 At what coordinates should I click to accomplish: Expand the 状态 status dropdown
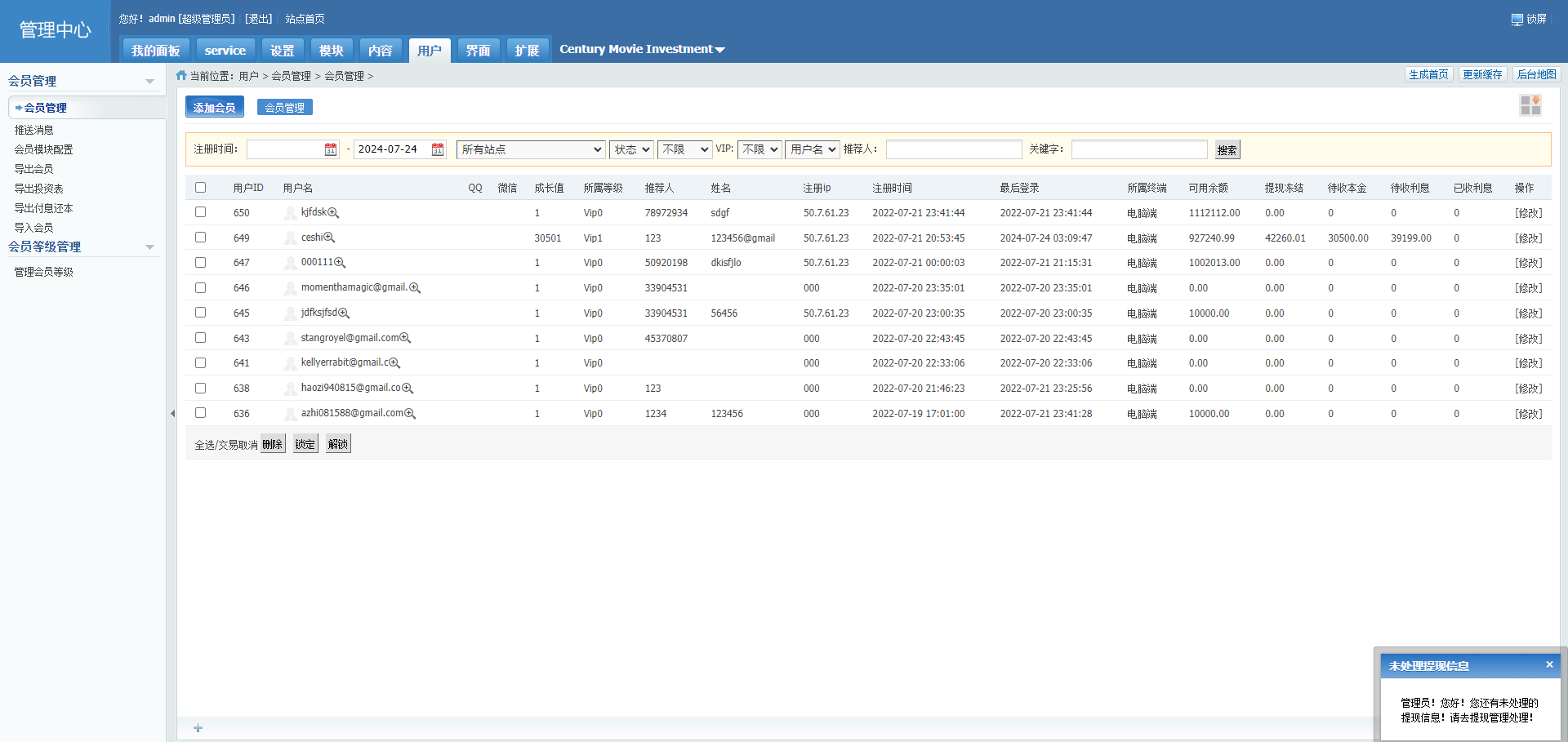tap(631, 149)
